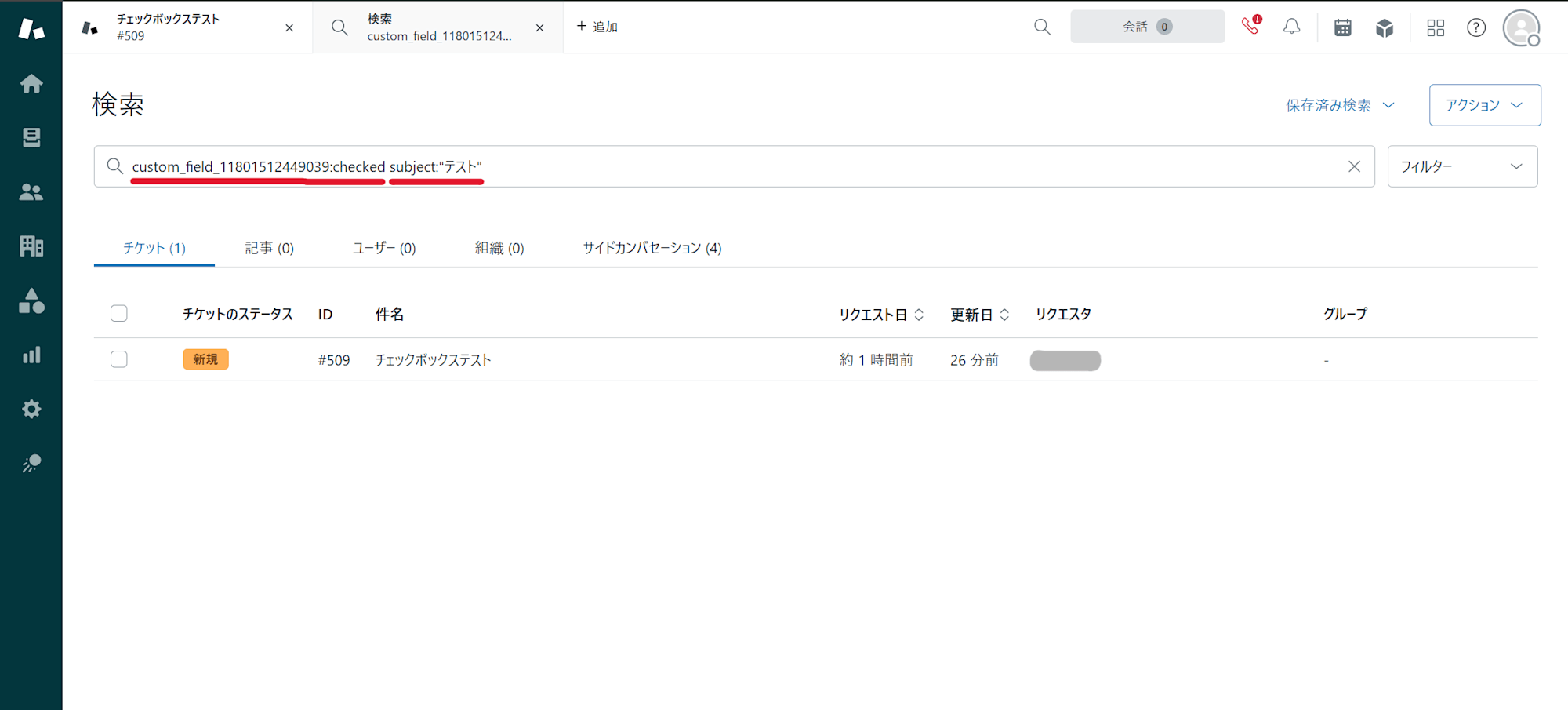This screenshot has width=1568, height=710.
Task: Switch to ユーザー (0) tab
Action: [384, 248]
